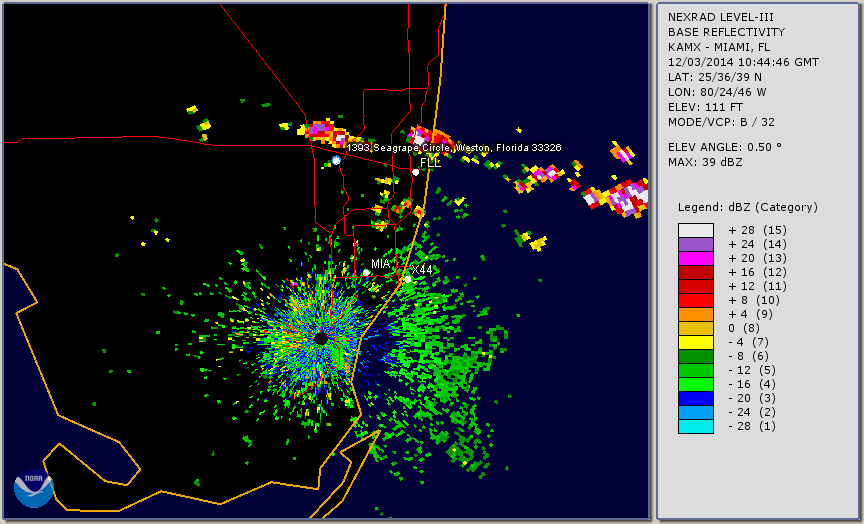Click the X44 label on the map
The width and height of the screenshot is (864, 524).
click(422, 269)
